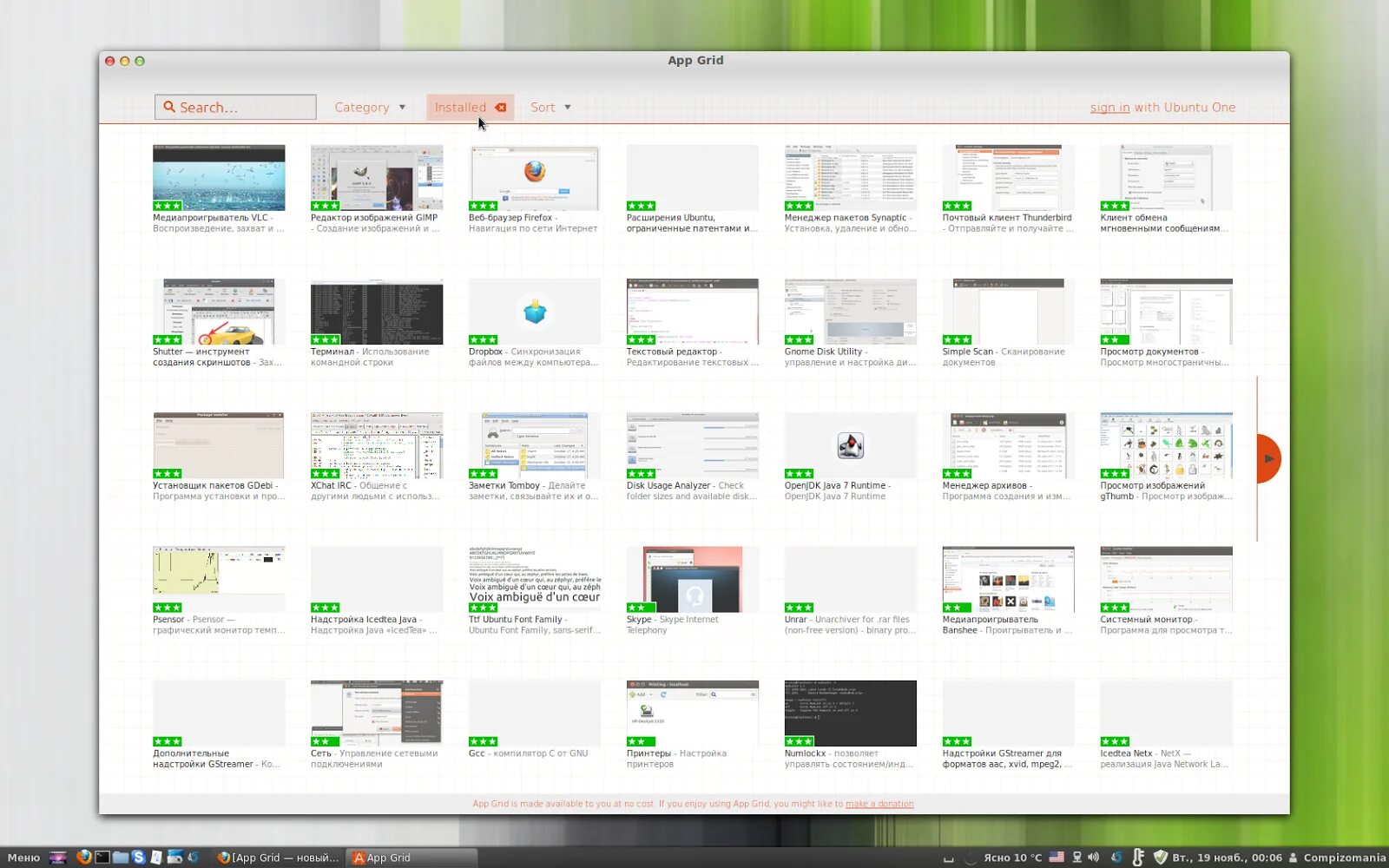
Task: Open the Терминал app thumbnail
Action: (377, 312)
